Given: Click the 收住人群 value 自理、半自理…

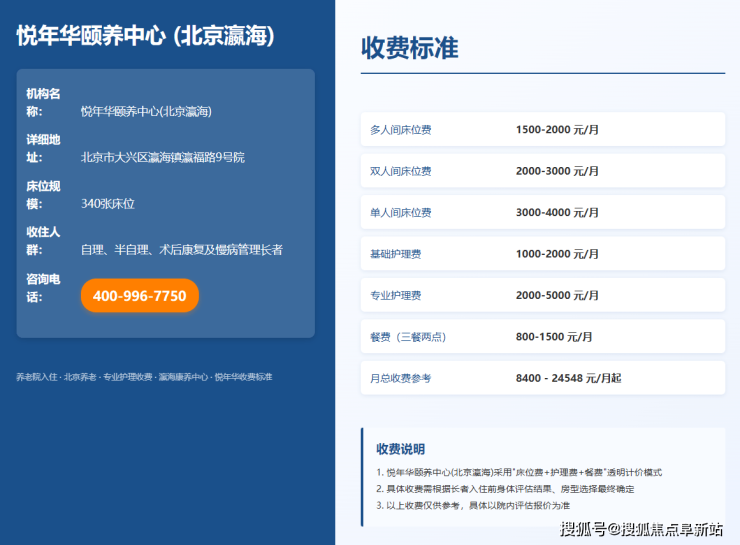Looking at the screenshot, I should point(182,250).
